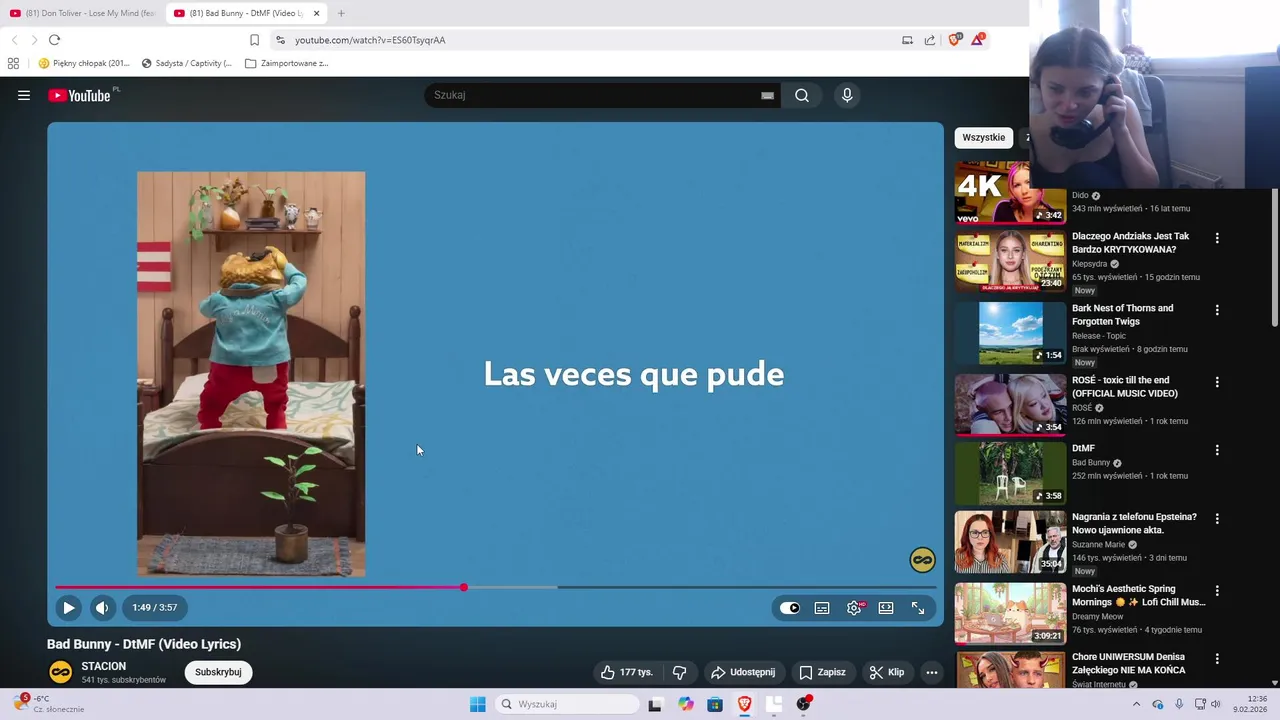Open Brave Shields lion icon
1280x720 pixels.
coord(955,40)
